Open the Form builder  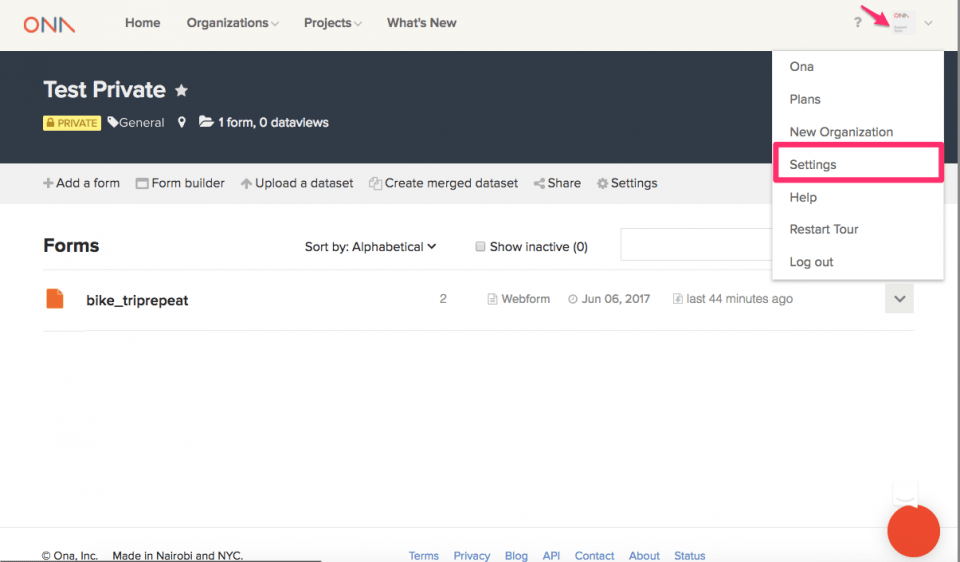180,183
